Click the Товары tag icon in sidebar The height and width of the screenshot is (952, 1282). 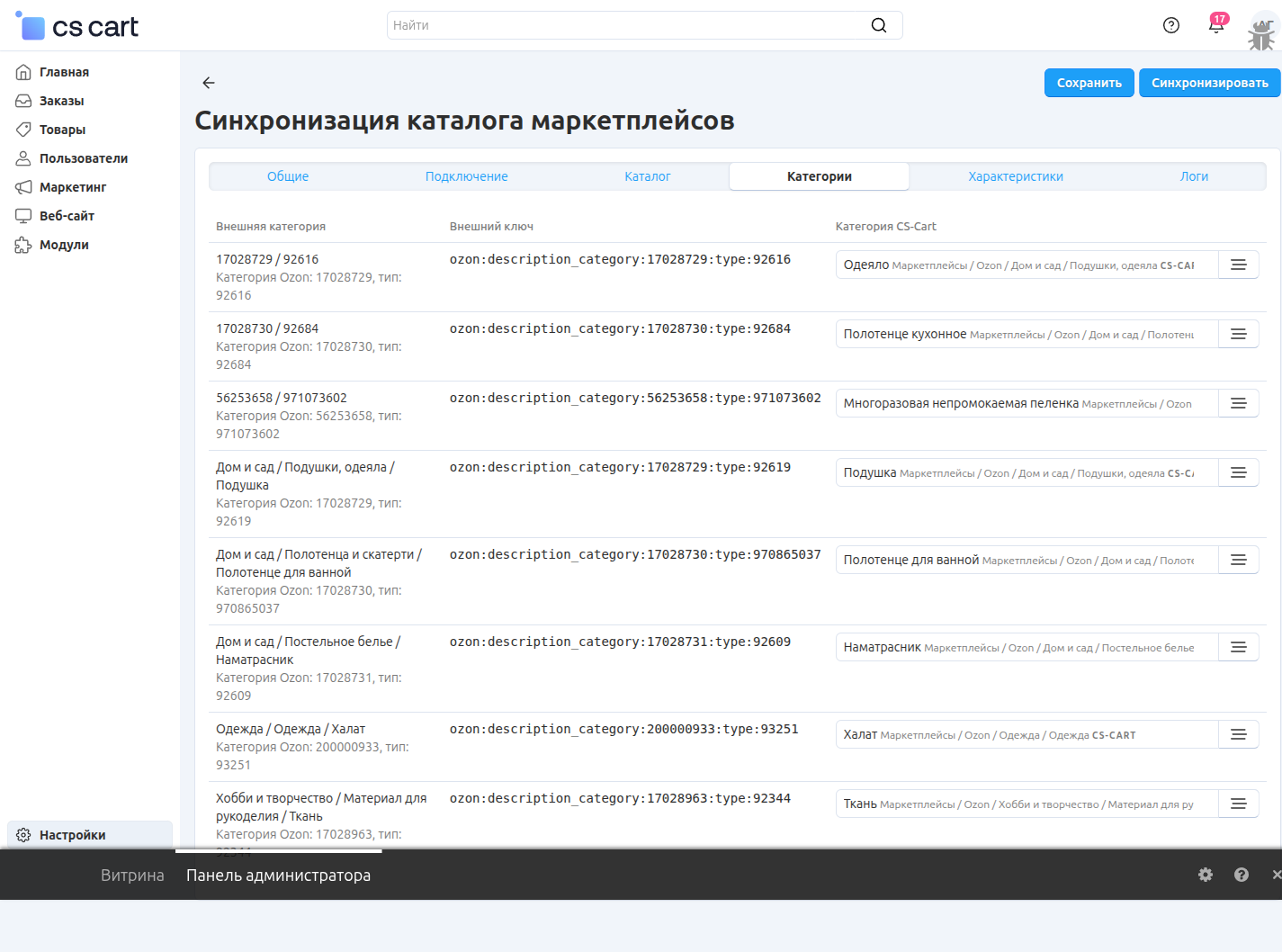tap(23, 130)
